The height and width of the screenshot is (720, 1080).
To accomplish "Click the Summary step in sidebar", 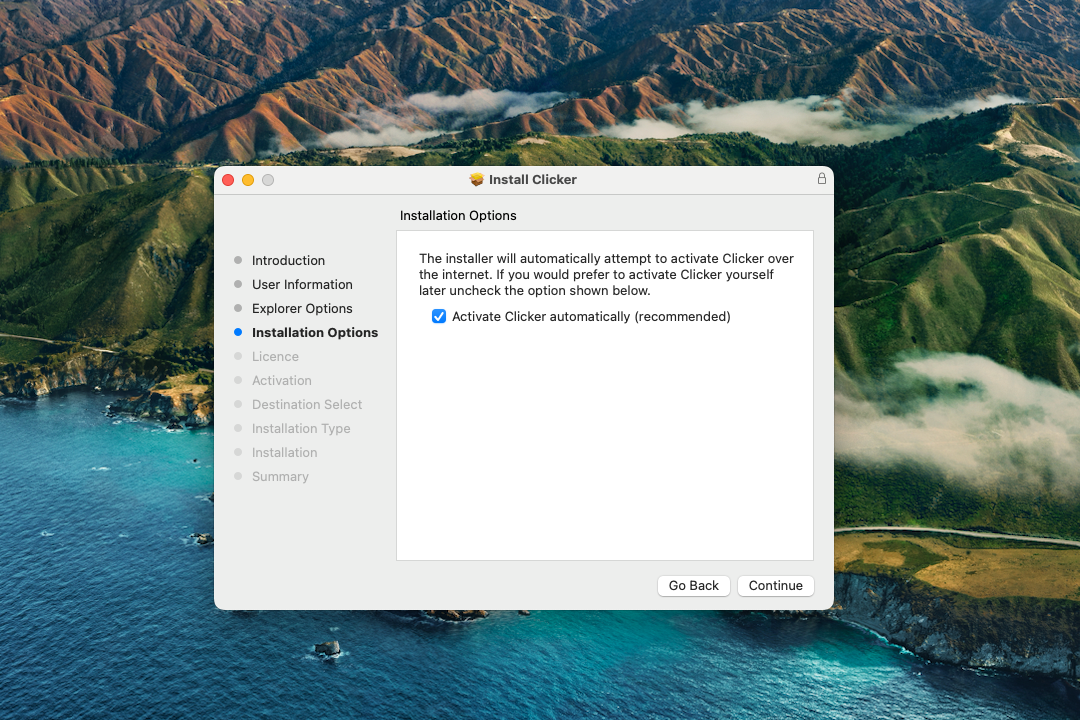I will click(280, 476).
